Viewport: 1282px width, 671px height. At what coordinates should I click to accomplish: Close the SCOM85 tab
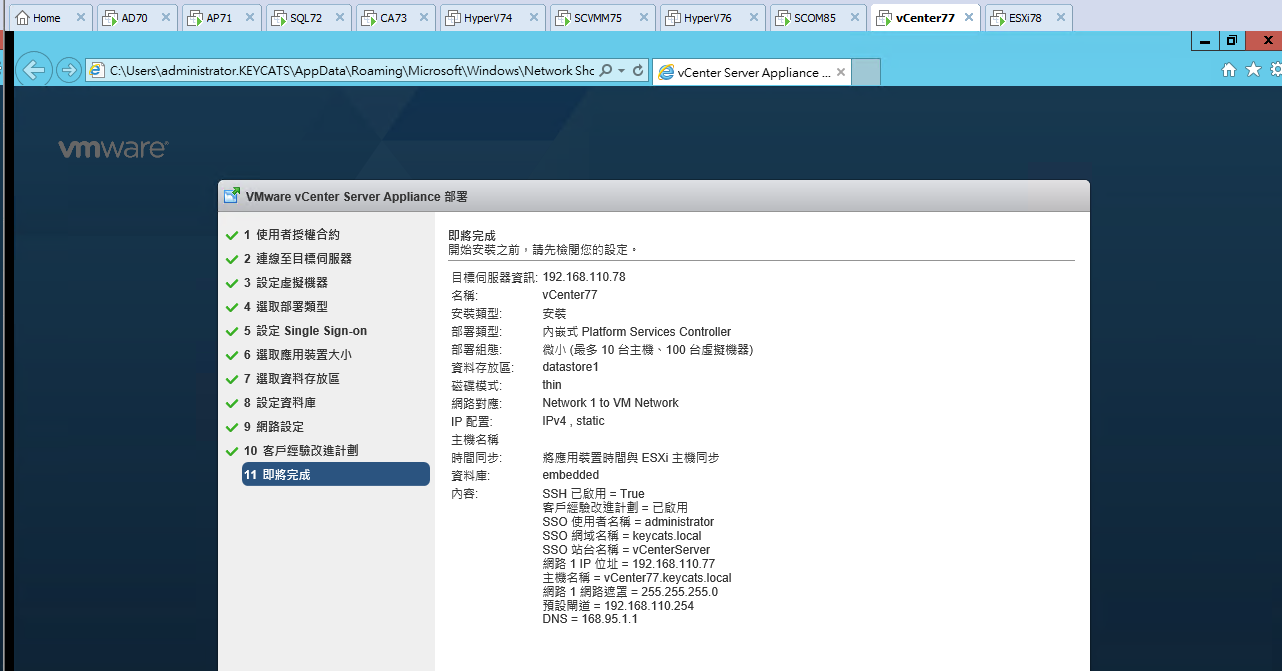854,18
